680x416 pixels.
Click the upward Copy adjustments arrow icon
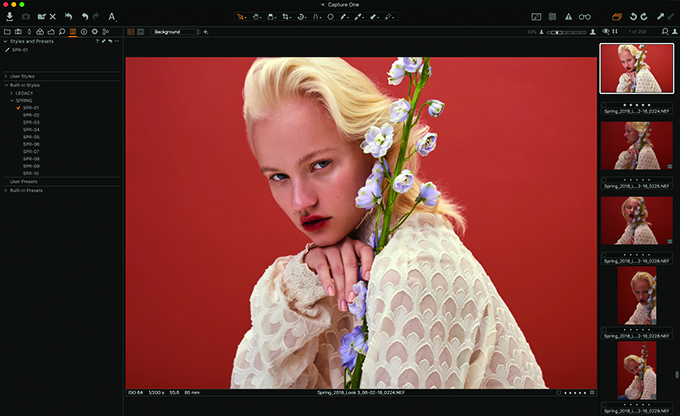point(660,16)
